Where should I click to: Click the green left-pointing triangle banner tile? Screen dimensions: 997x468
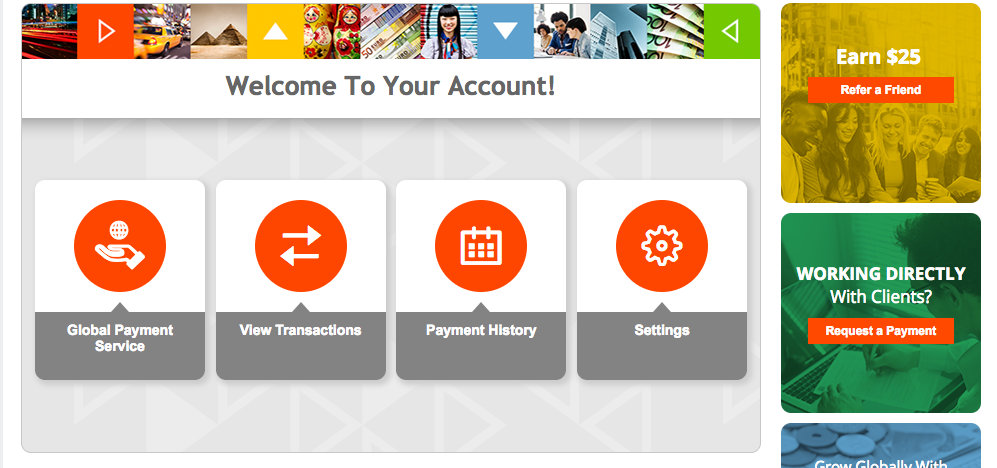(732, 31)
